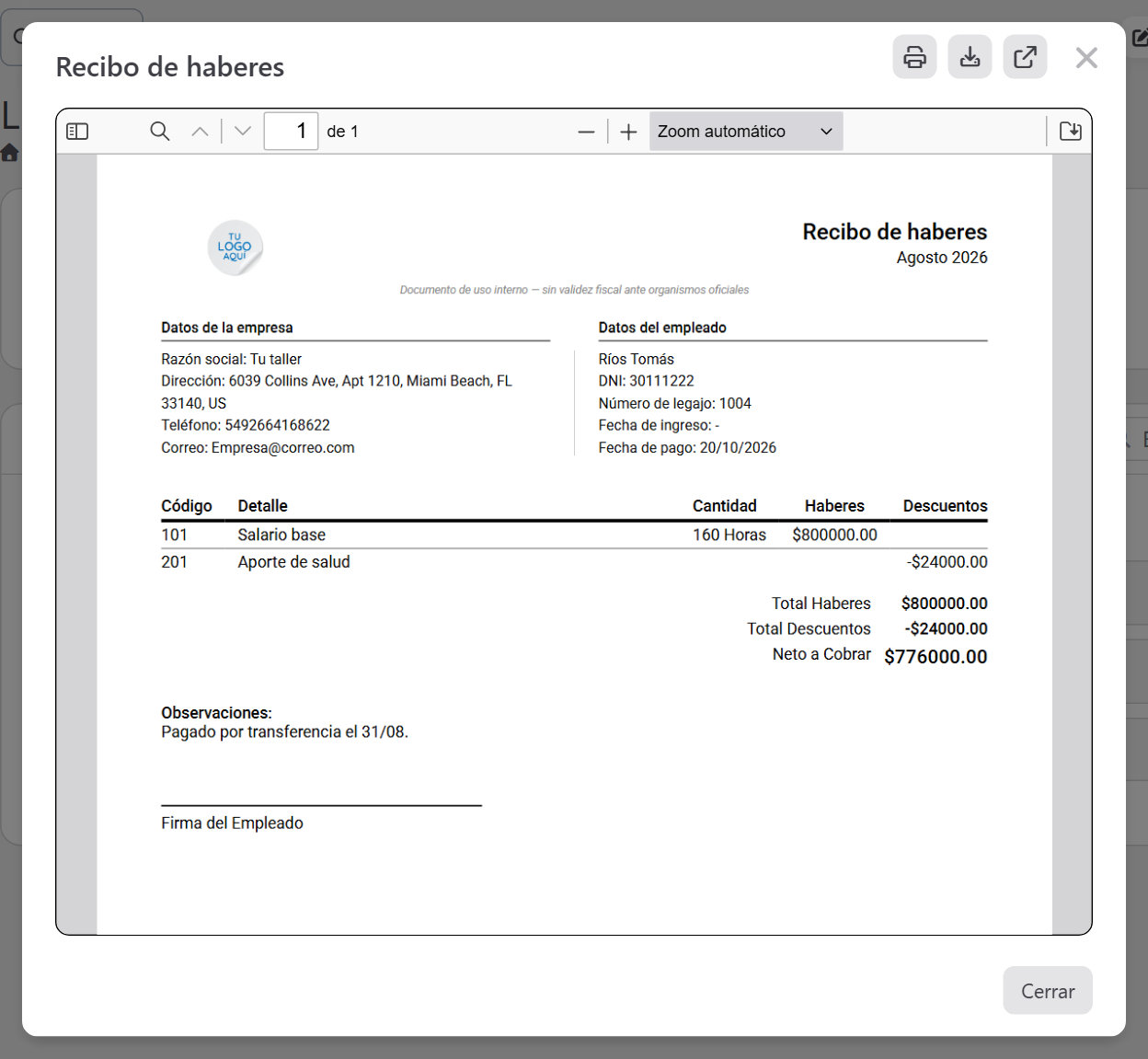Screen dimensions: 1148x1059
Task: Select the '160 Horas' quantity cell
Action: (729, 535)
